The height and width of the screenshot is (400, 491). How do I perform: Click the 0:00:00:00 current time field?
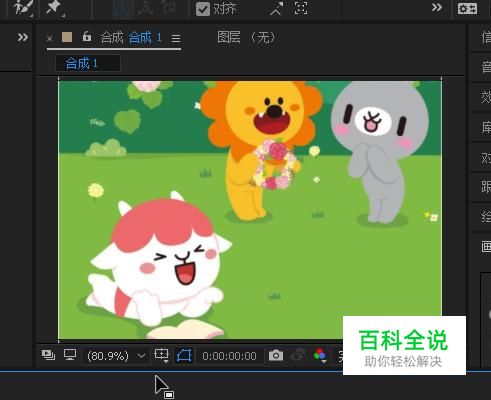[229, 356]
